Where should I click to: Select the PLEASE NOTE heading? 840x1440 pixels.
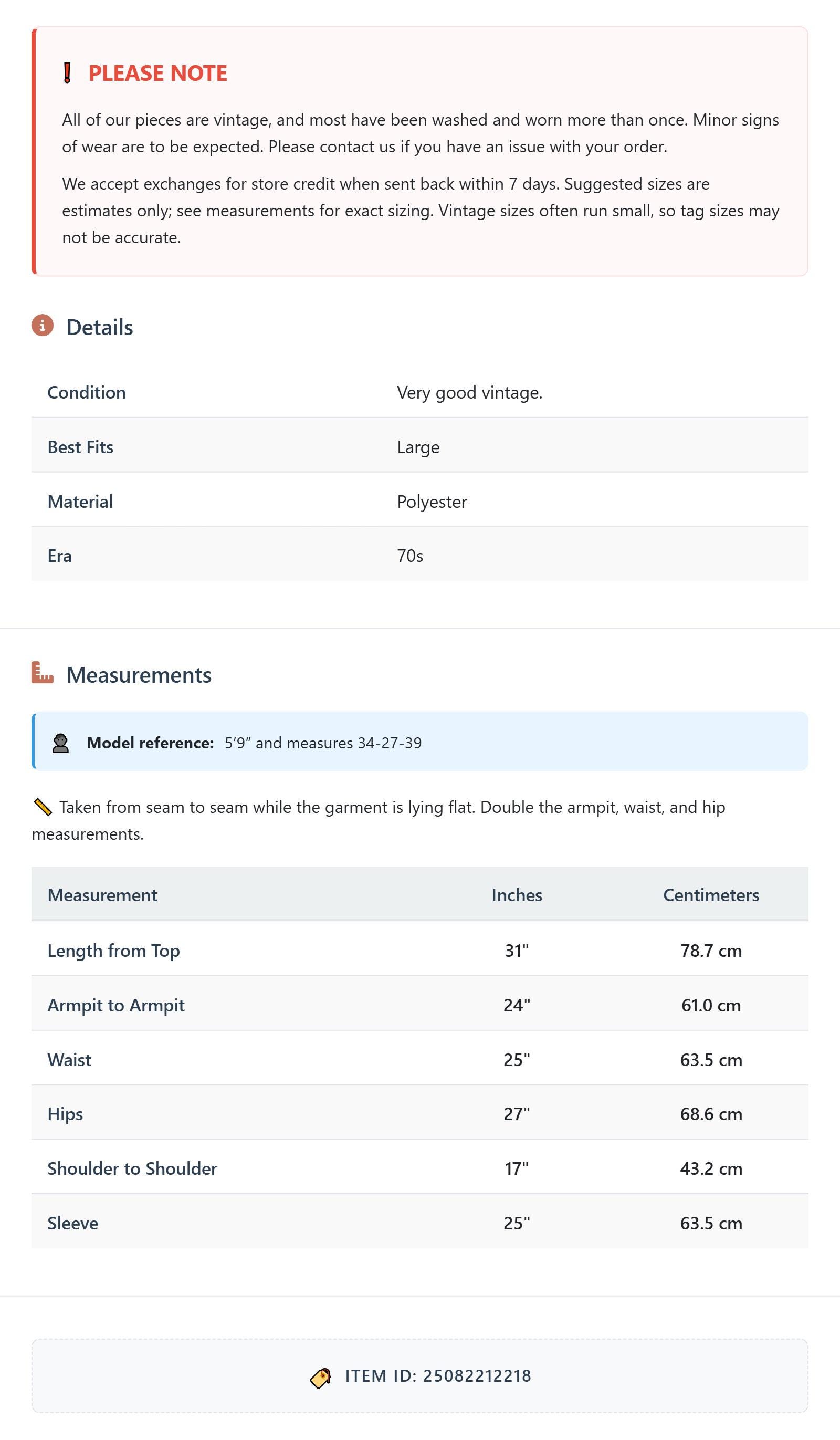(x=157, y=73)
